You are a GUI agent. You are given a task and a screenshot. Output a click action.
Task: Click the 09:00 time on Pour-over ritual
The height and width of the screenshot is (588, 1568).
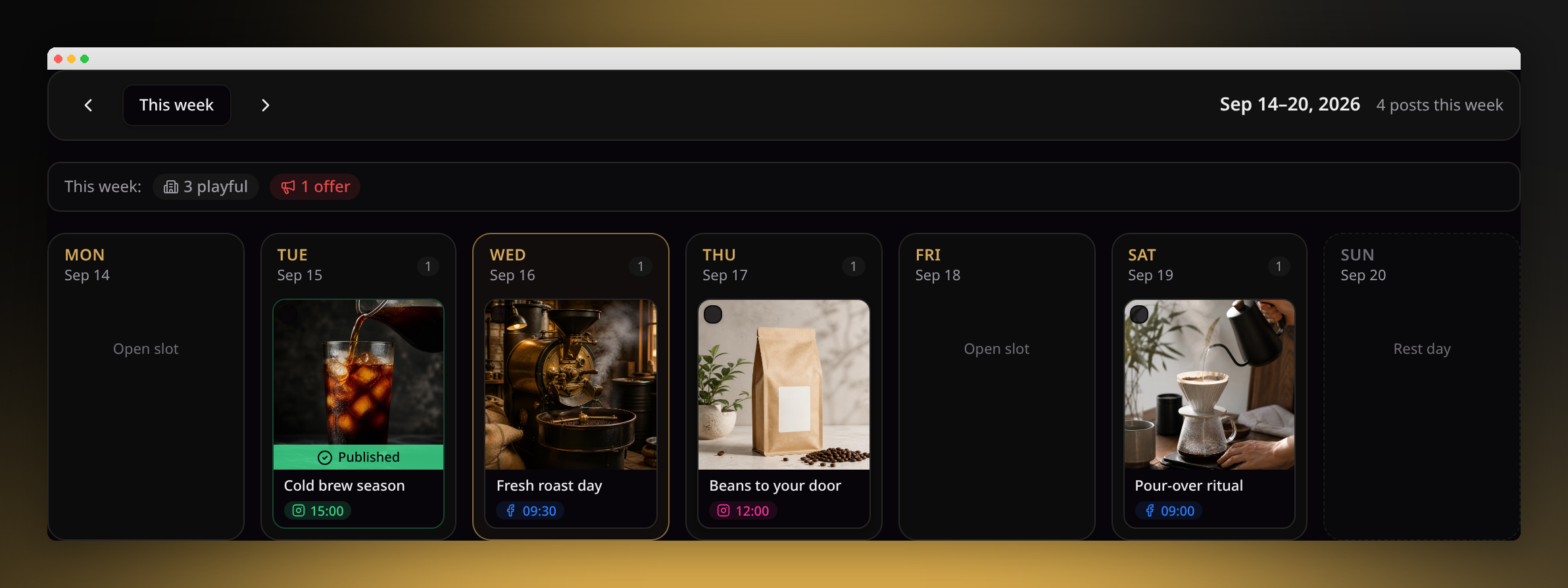[1177, 511]
